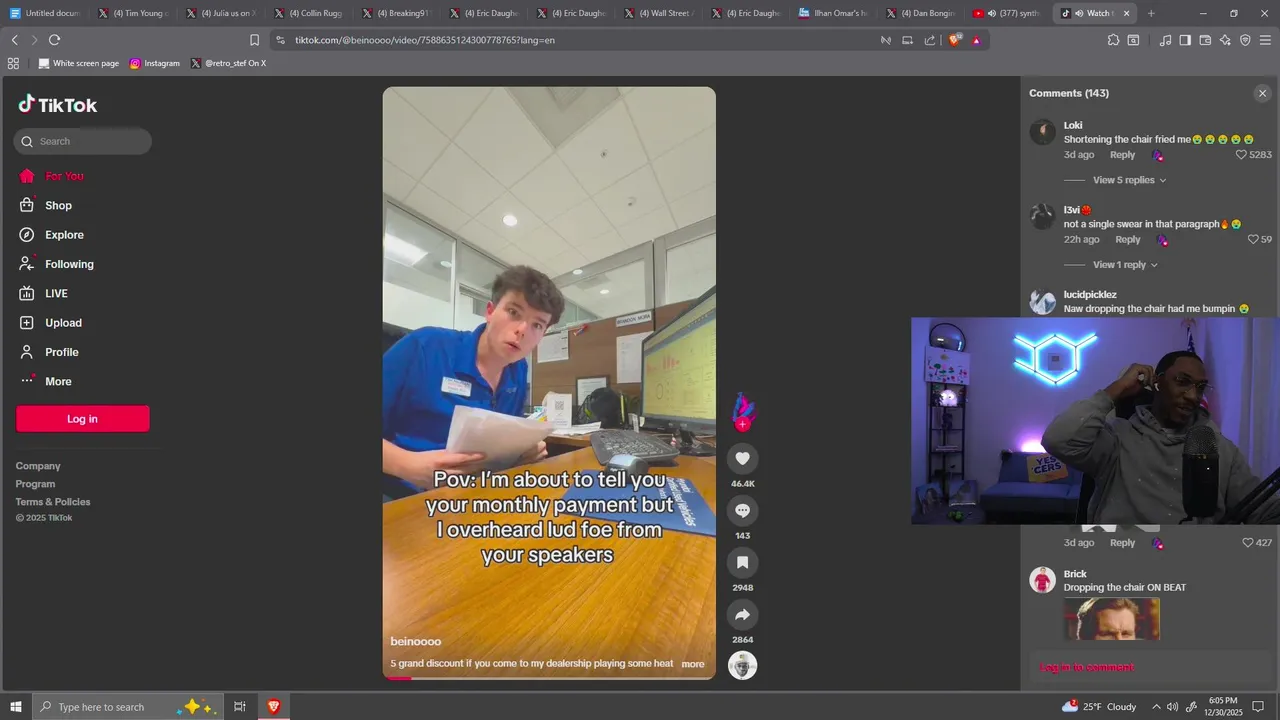
Task: Open beinoooo creator username
Action: click(415, 641)
